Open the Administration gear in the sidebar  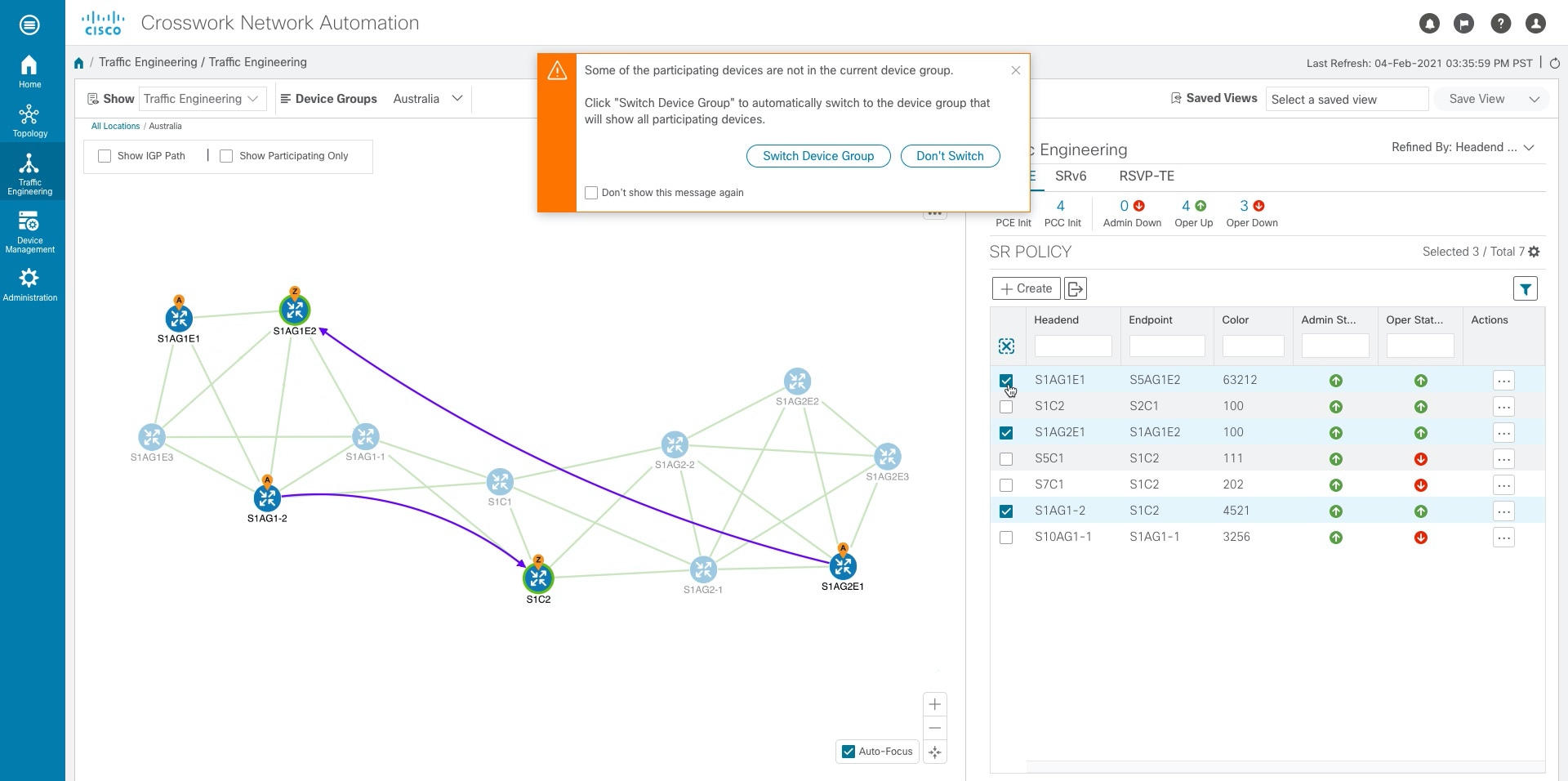click(29, 284)
